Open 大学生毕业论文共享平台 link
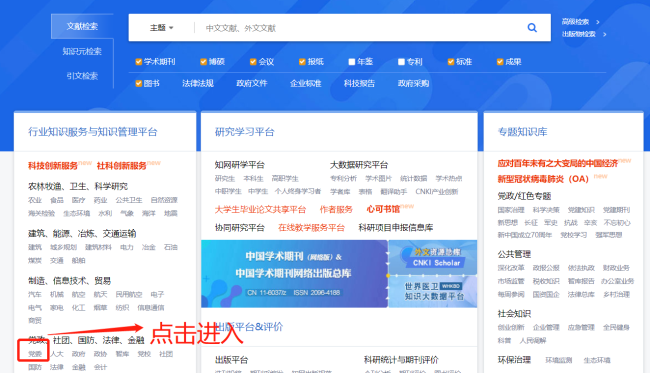 point(260,210)
